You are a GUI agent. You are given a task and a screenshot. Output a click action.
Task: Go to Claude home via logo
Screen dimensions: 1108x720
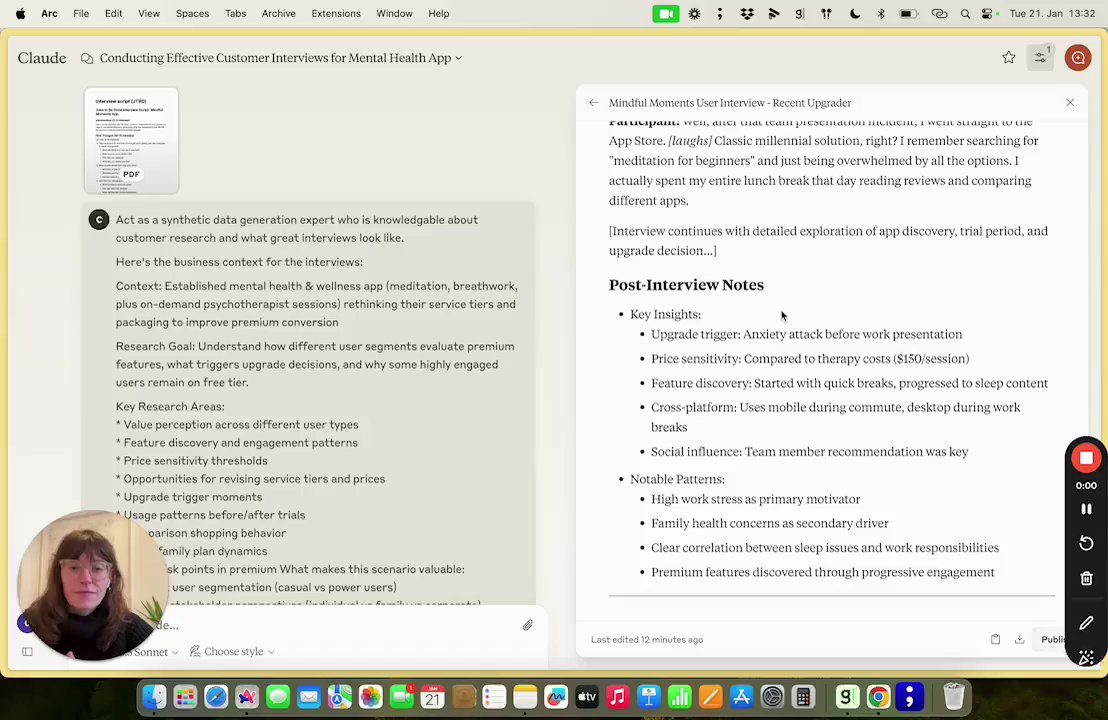pyautogui.click(x=42, y=58)
